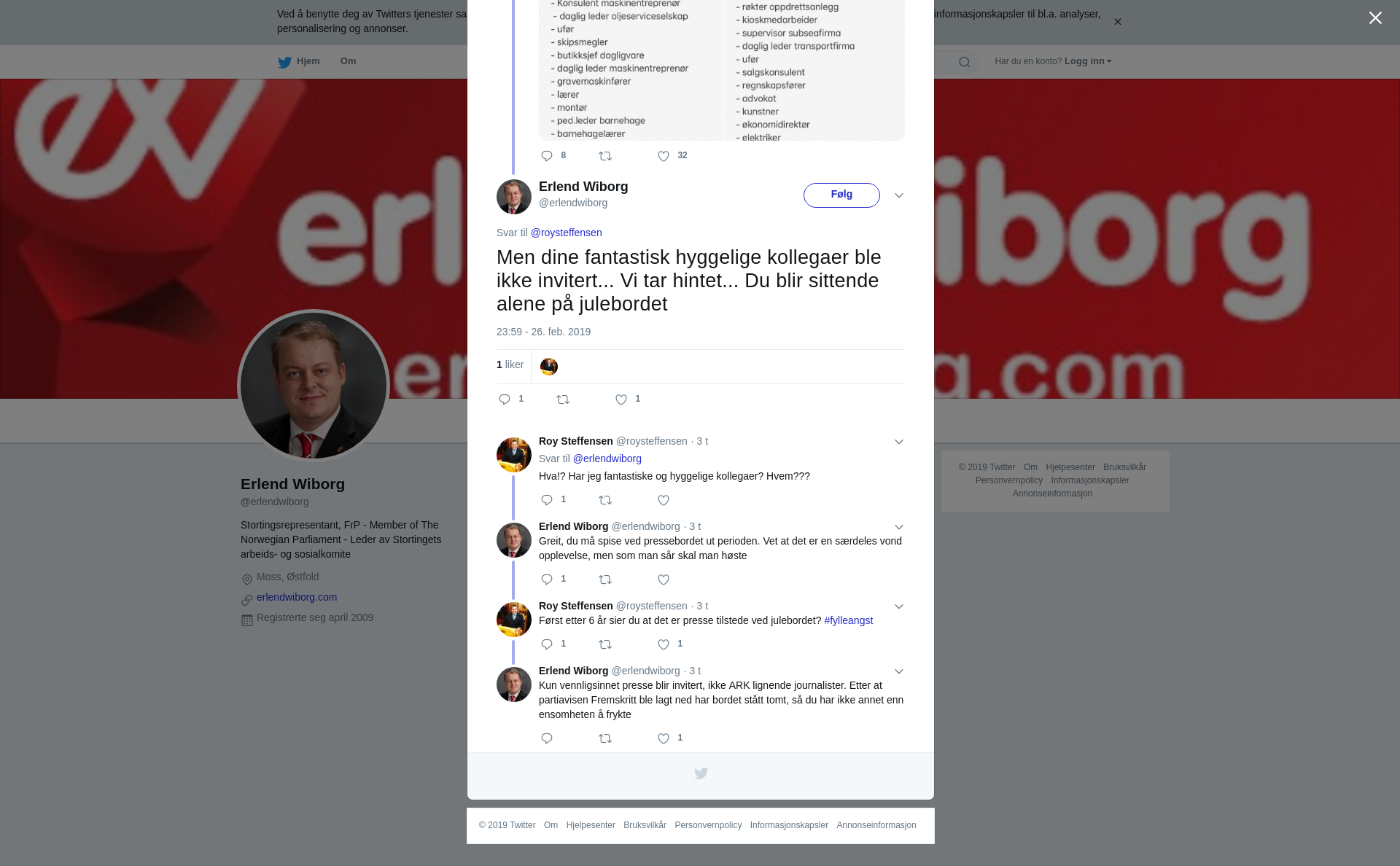View the avatar of user who liked

pos(549,367)
